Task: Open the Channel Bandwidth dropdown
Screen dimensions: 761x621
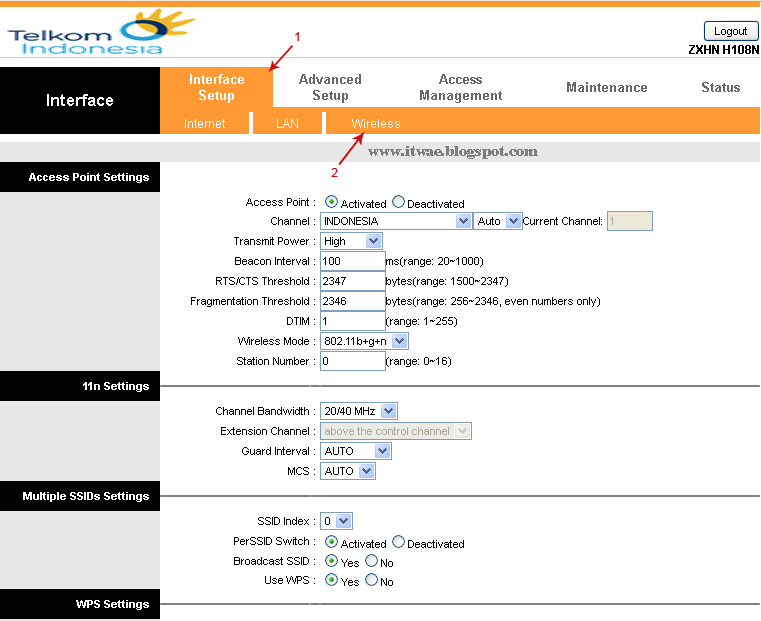Action: (359, 411)
